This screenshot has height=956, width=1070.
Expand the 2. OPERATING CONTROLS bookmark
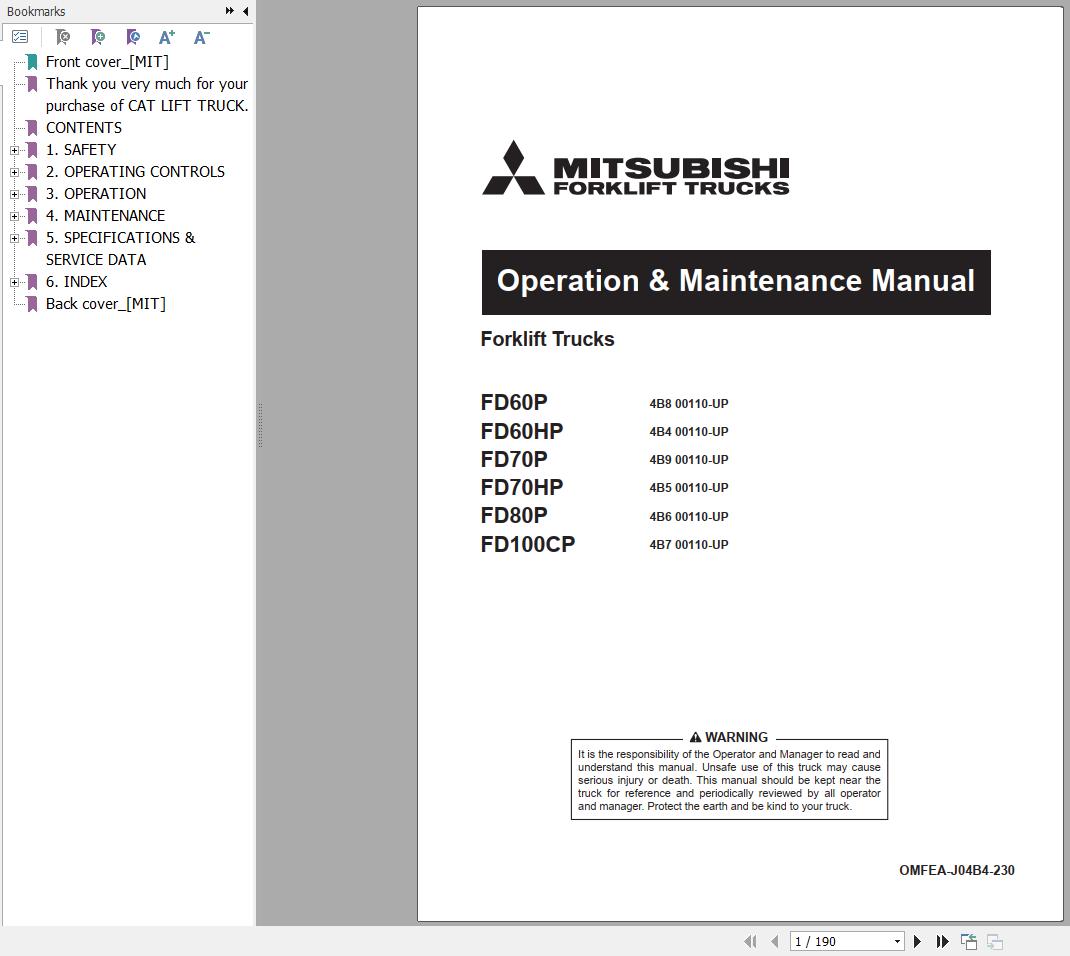(14, 172)
